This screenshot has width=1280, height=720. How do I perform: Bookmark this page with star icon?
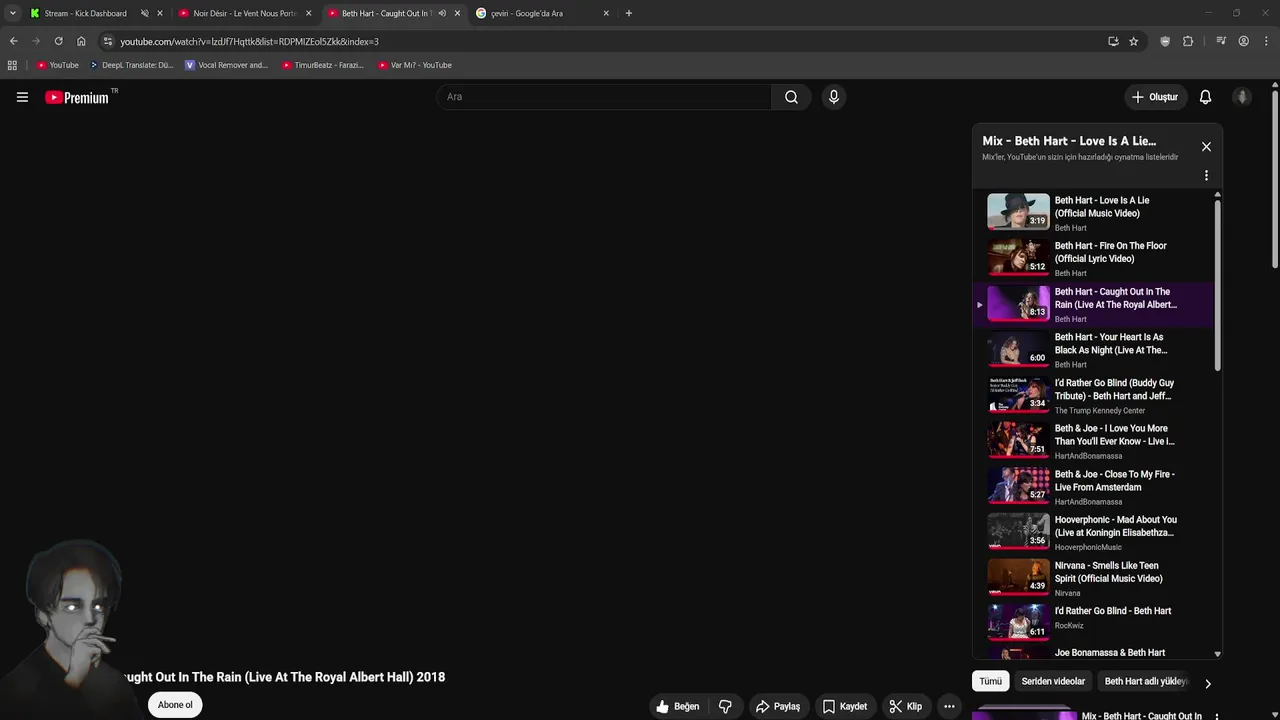point(1133,41)
